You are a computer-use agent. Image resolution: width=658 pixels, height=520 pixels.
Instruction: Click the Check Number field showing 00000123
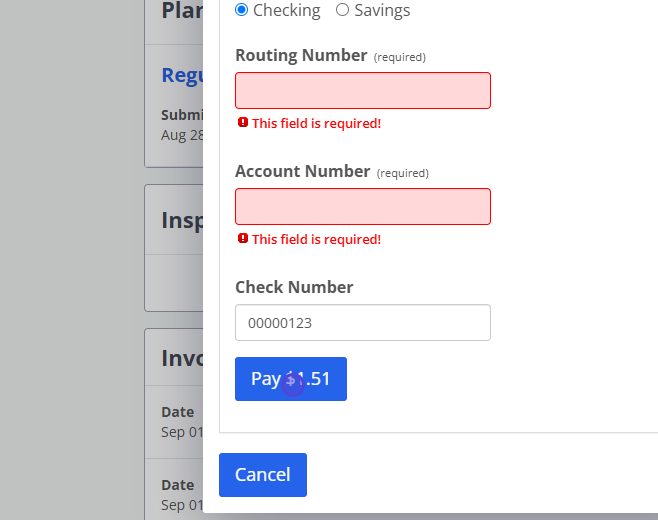click(x=363, y=322)
